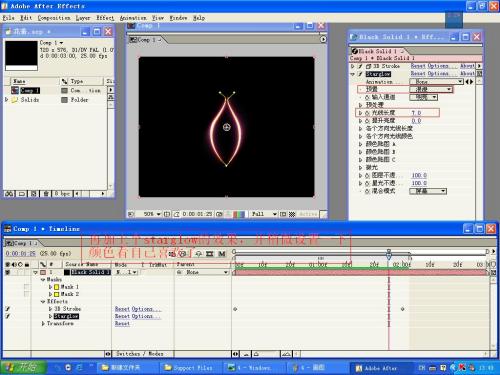Toggle Mask 2 lock box in Timeline
Screen dimensions: 500x375
tap(26, 294)
